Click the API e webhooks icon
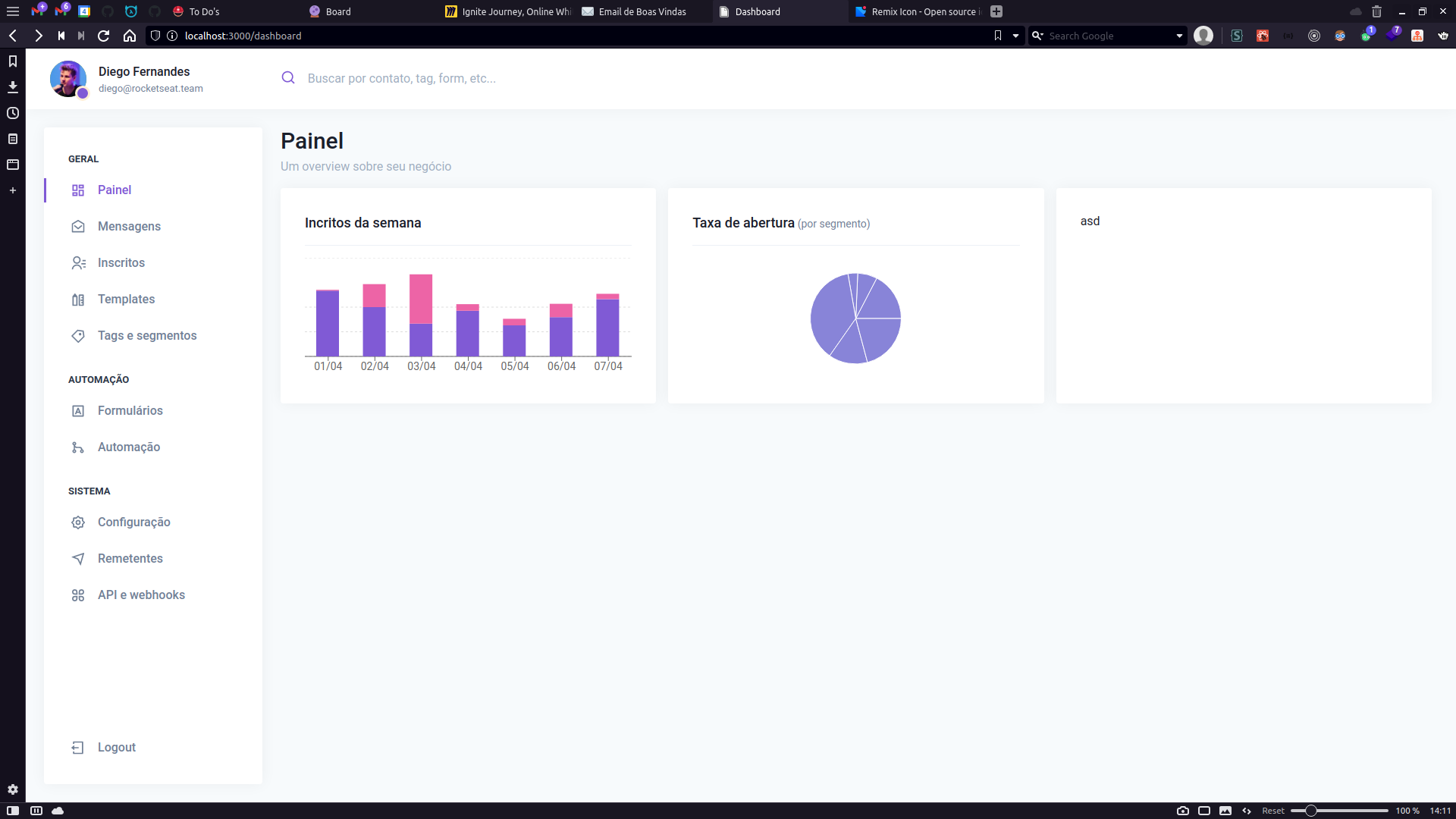The width and height of the screenshot is (1456, 819). pos(78,595)
